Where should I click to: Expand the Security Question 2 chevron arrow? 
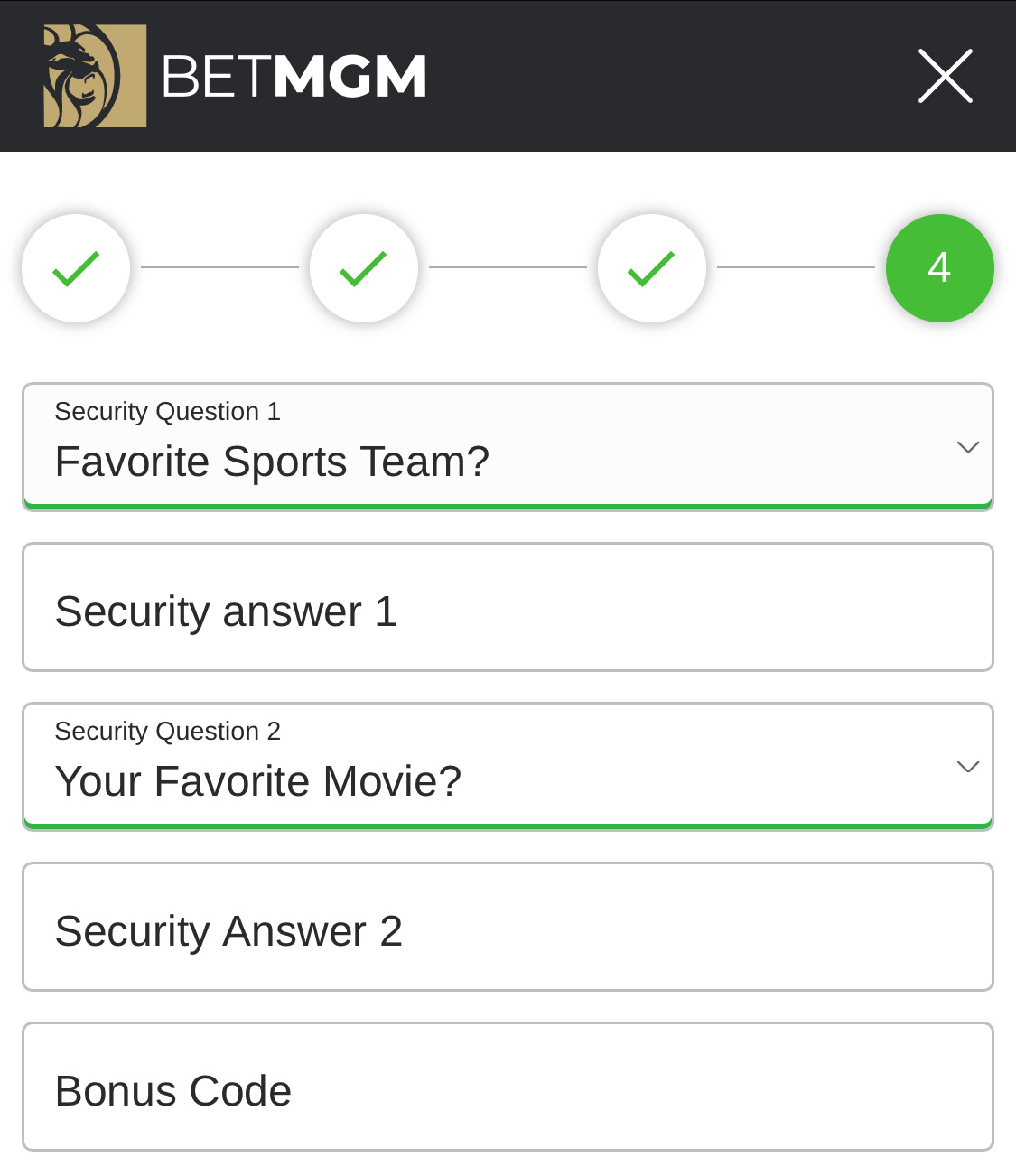pyautogui.click(x=968, y=767)
